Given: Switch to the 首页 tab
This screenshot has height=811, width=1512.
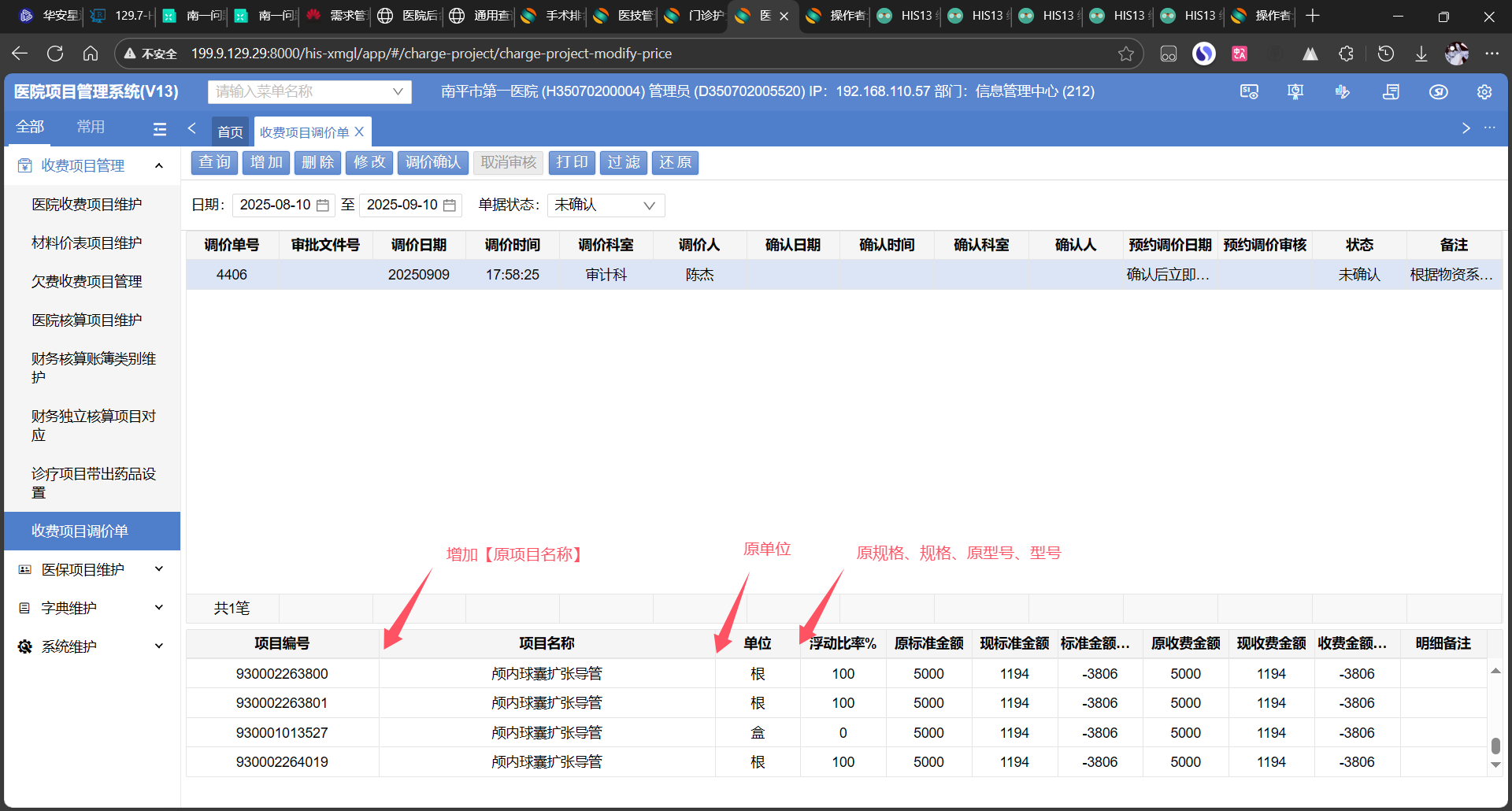Looking at the screenshot, I should tap(231, 132).
